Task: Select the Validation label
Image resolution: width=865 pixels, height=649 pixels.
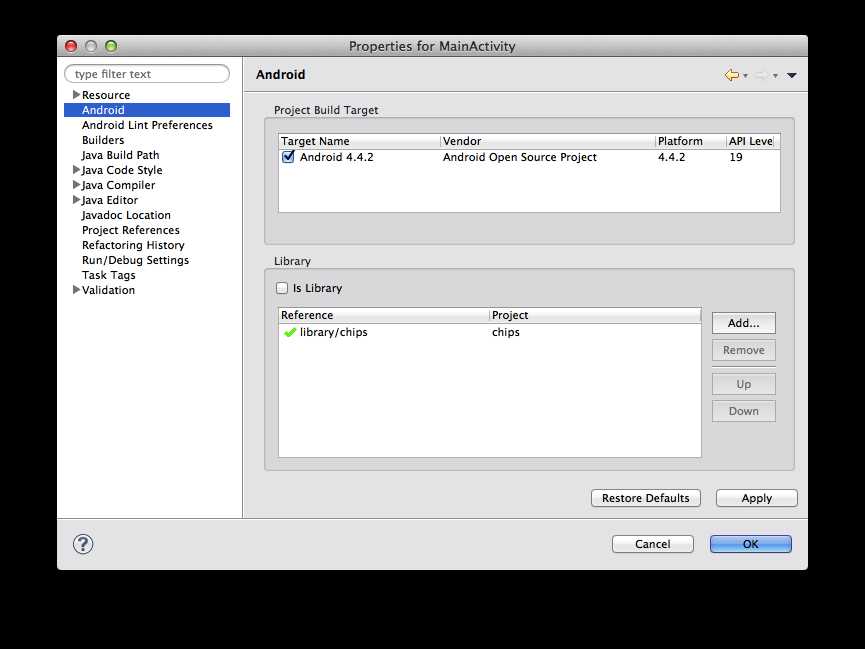Action: [108, 290]
